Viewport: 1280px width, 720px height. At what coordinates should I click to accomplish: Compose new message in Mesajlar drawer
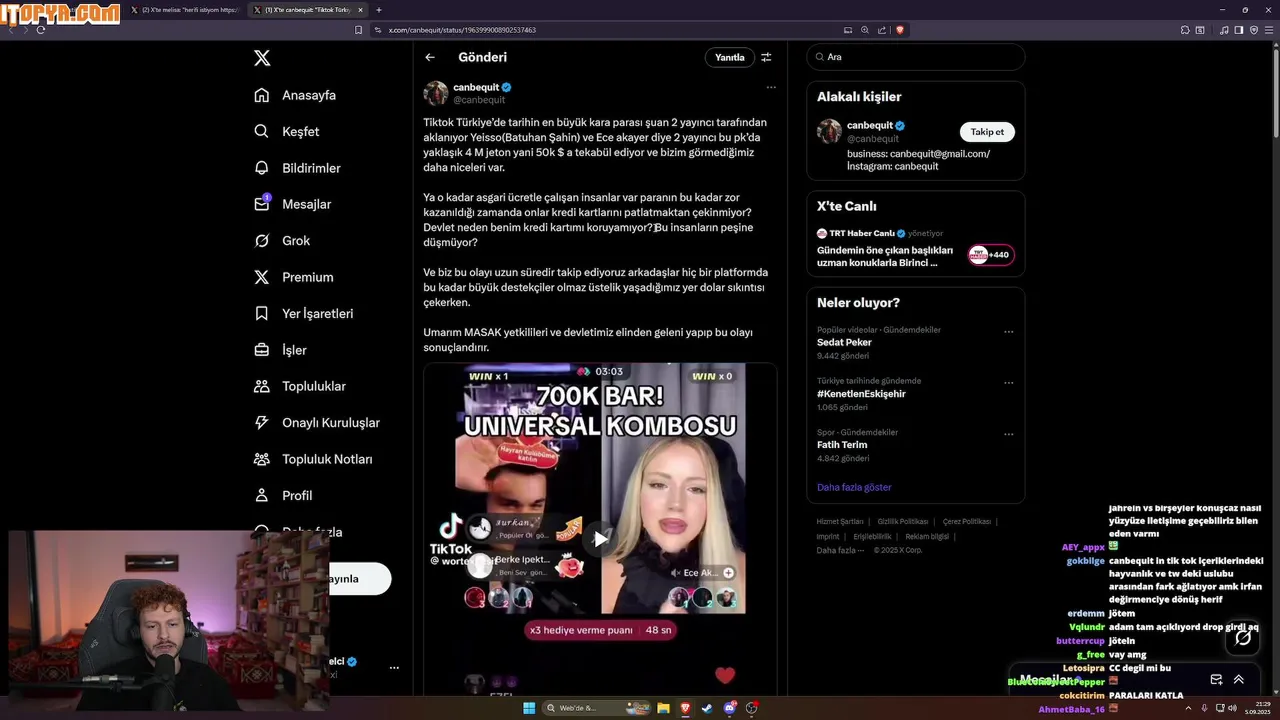point(1216,679)
